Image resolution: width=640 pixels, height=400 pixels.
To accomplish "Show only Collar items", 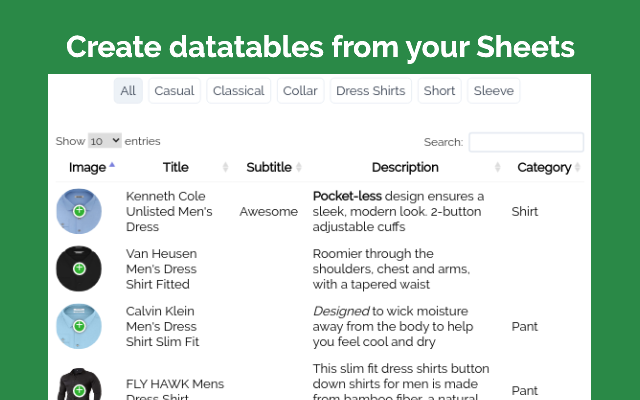I will click(300, 91).
